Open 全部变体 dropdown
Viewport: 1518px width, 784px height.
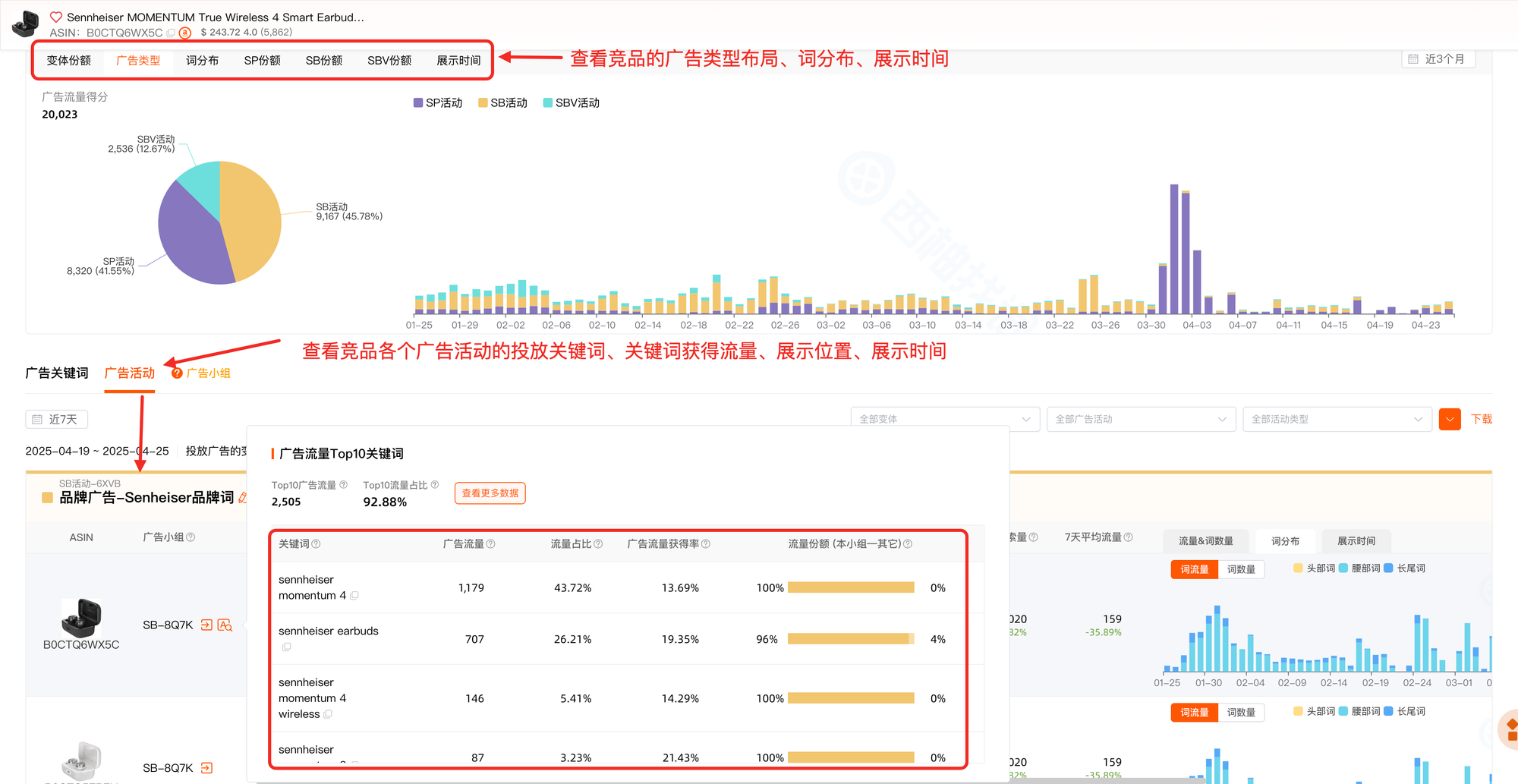[x=944, y=419]
